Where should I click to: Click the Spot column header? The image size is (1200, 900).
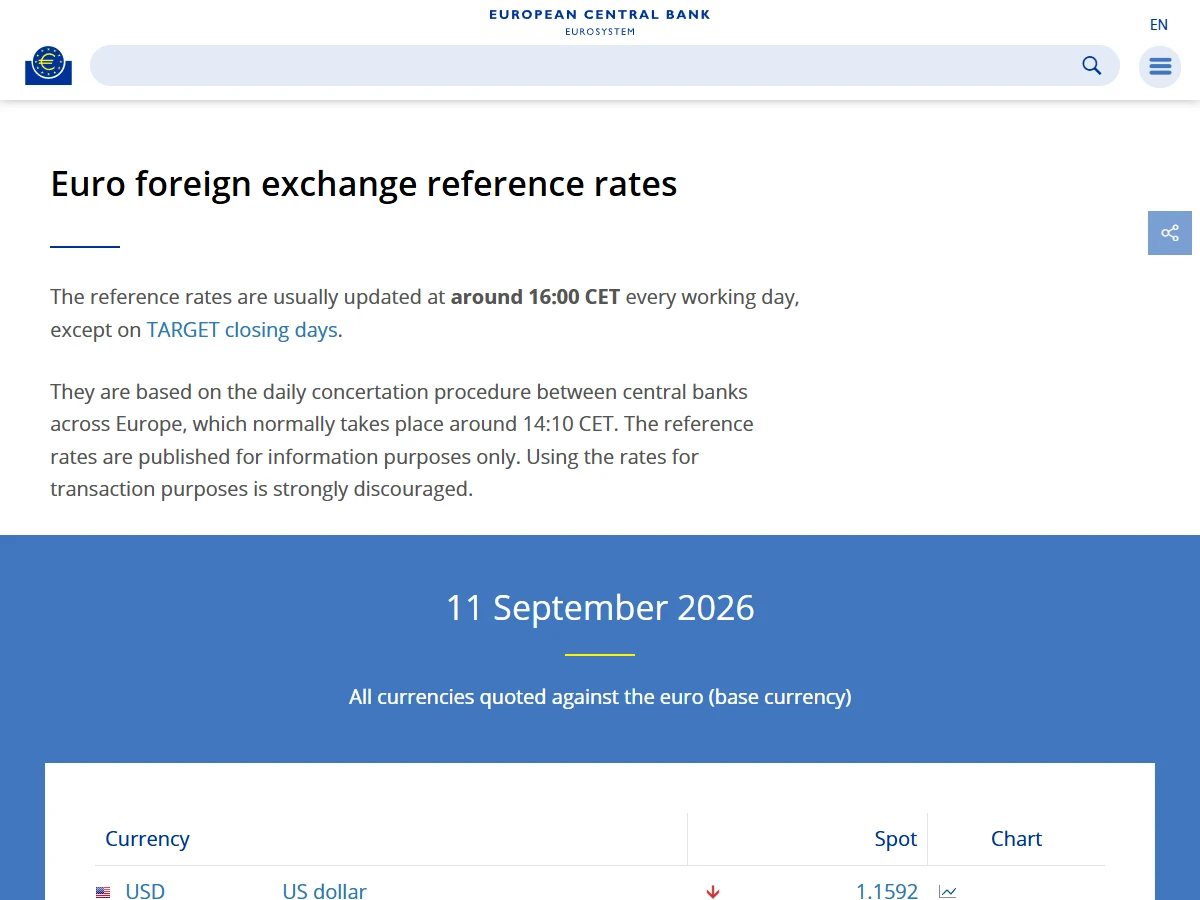point(896,839)
